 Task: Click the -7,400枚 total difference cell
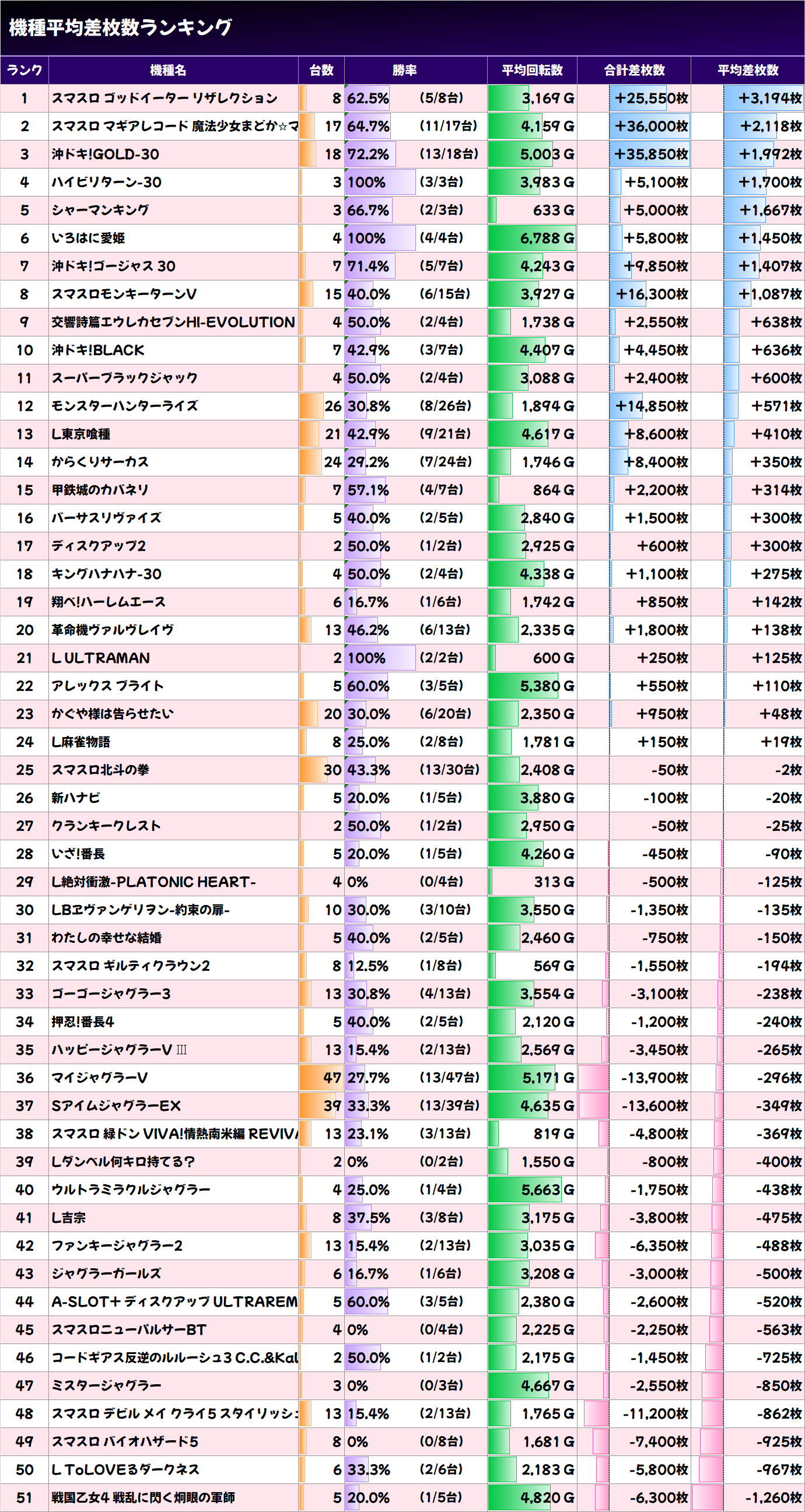click(634, 1441)
